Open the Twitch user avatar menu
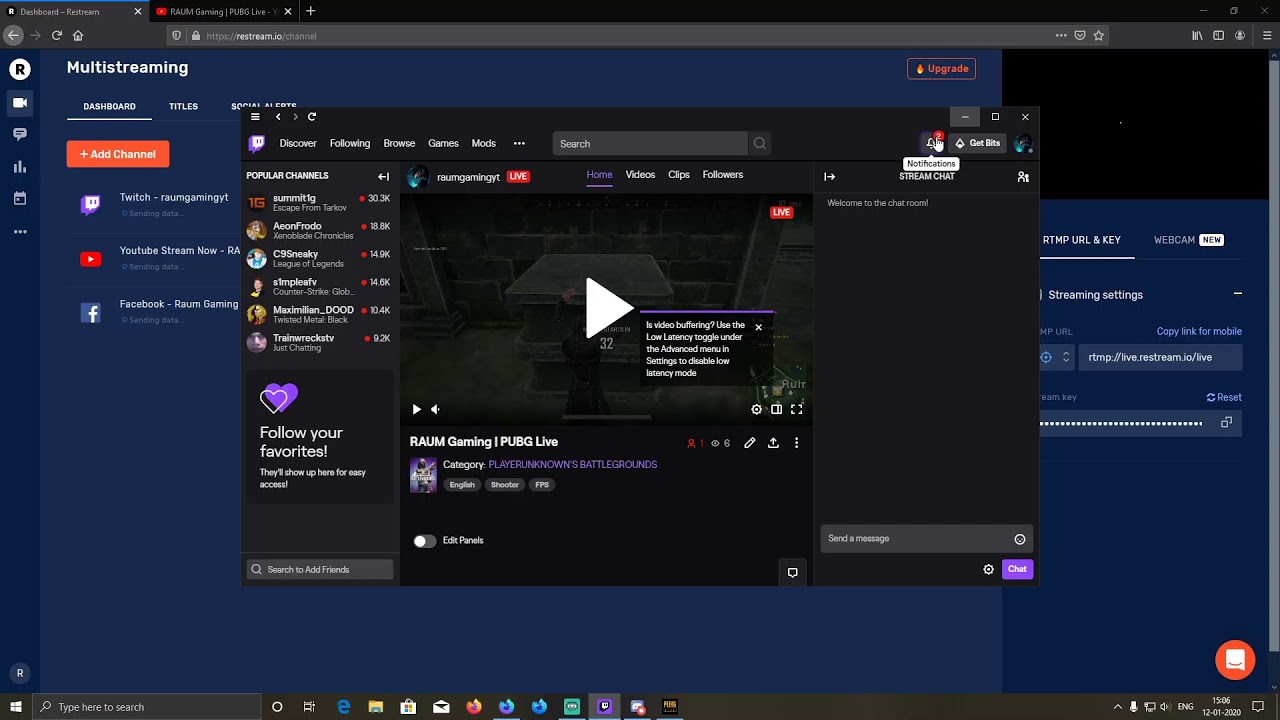 1022,143
